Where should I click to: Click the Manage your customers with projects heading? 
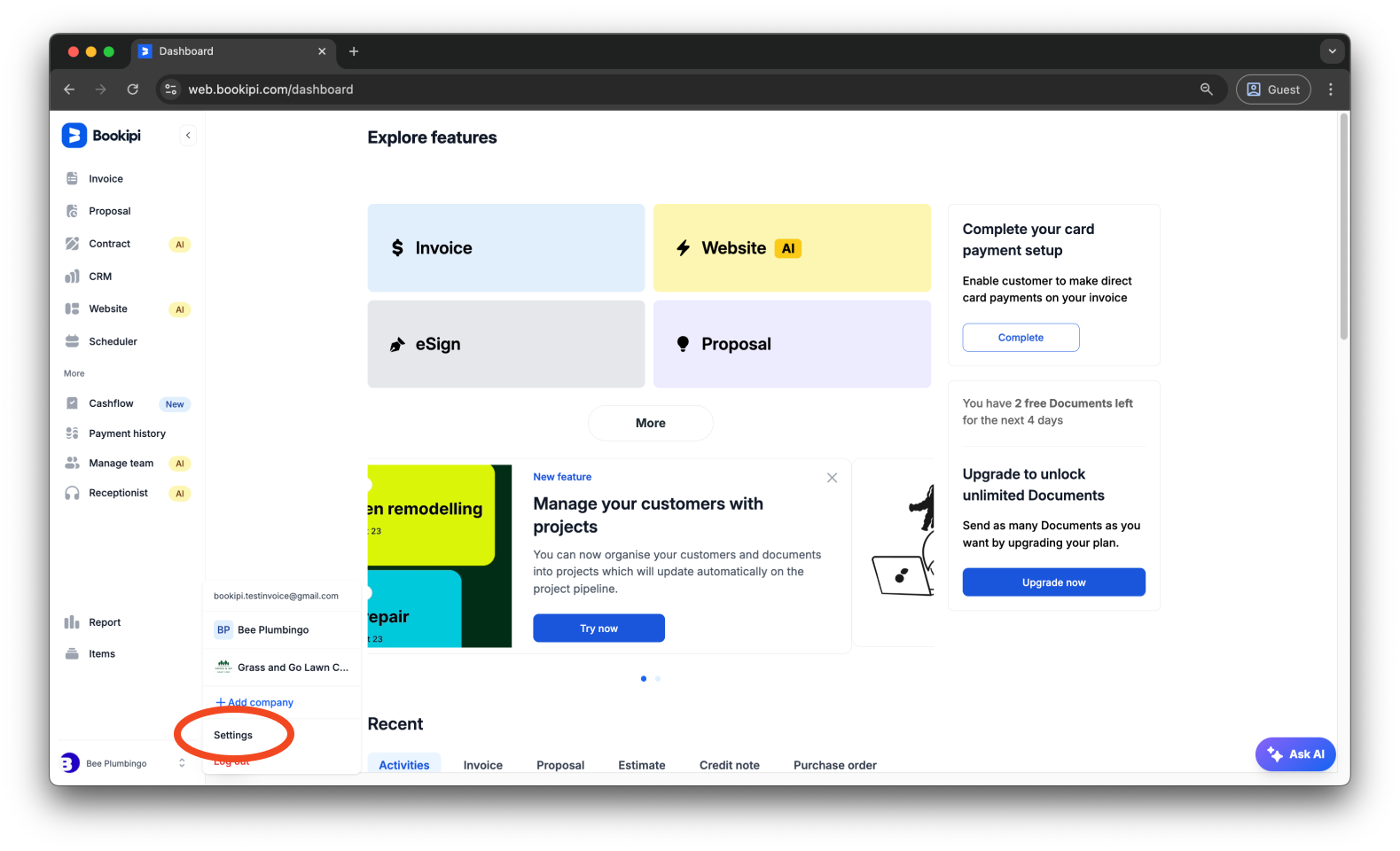click(648, 515)
